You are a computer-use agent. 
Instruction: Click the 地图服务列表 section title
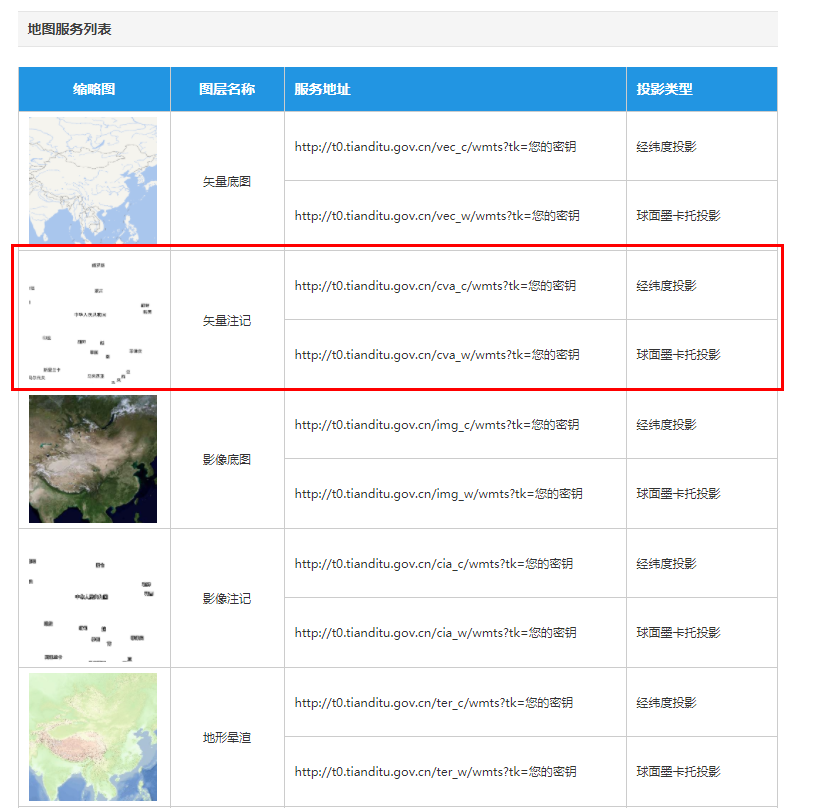(70, 30)
